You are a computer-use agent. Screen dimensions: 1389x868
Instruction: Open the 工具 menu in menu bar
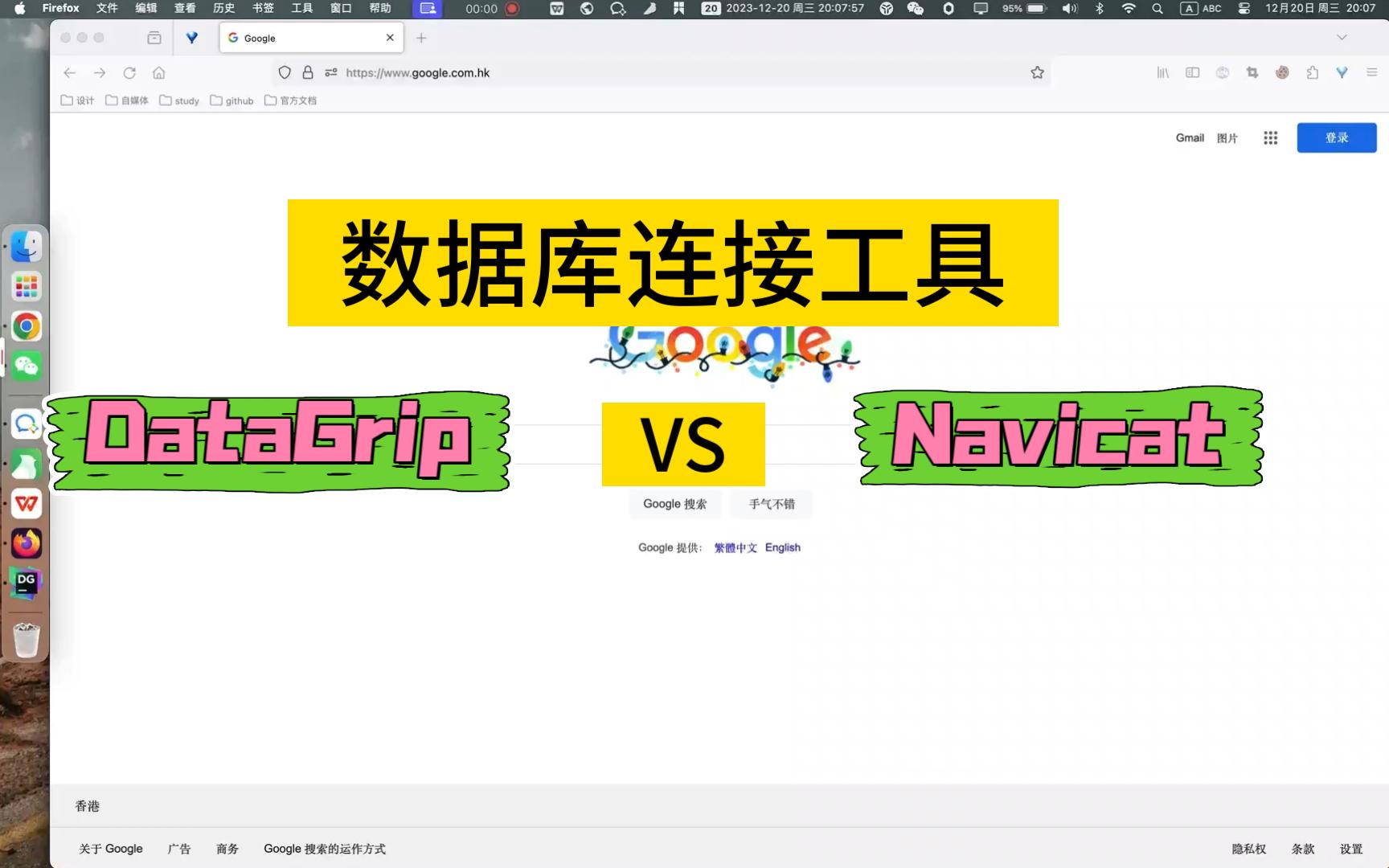click(x=302, y=8)
